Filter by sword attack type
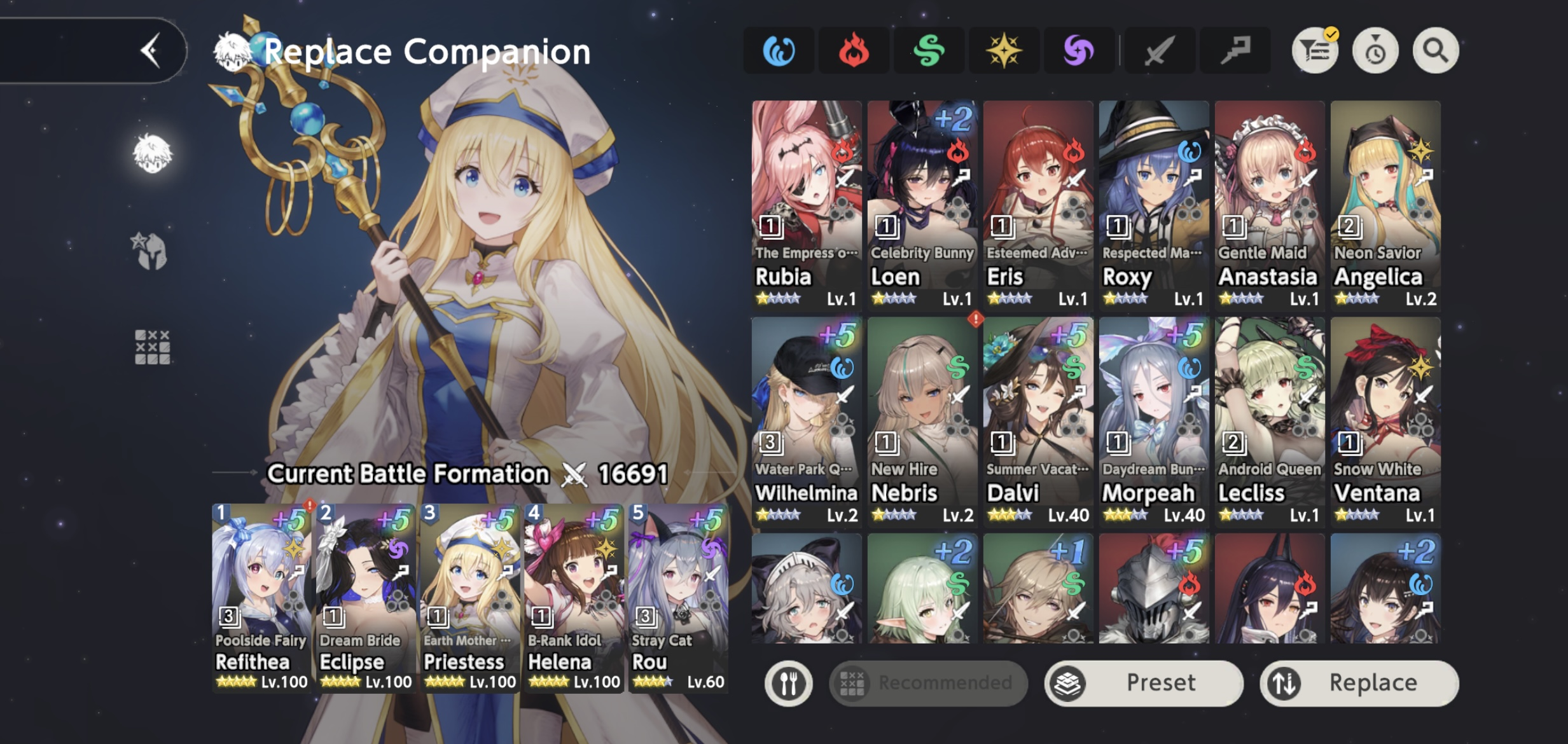Viewport: 1568px width, 744px height. click(x=1160, y=51)
